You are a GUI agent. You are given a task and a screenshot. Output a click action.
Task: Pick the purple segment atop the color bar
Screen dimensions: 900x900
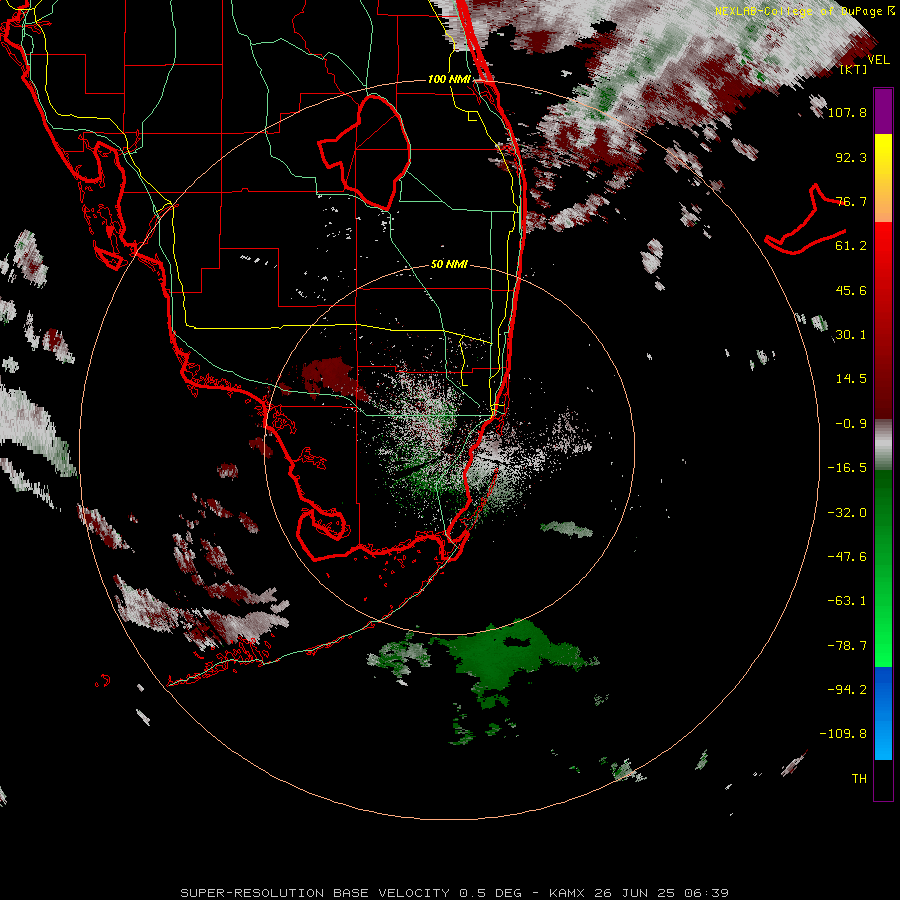coord(883,112)
